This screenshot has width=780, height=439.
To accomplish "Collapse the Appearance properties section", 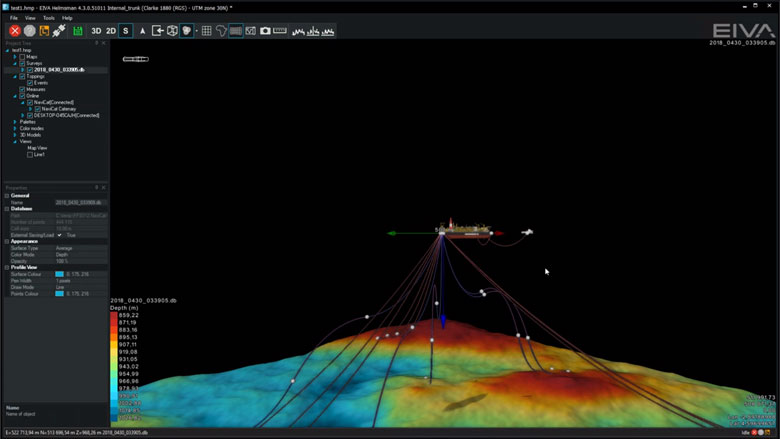I will [x=7, y=241].
